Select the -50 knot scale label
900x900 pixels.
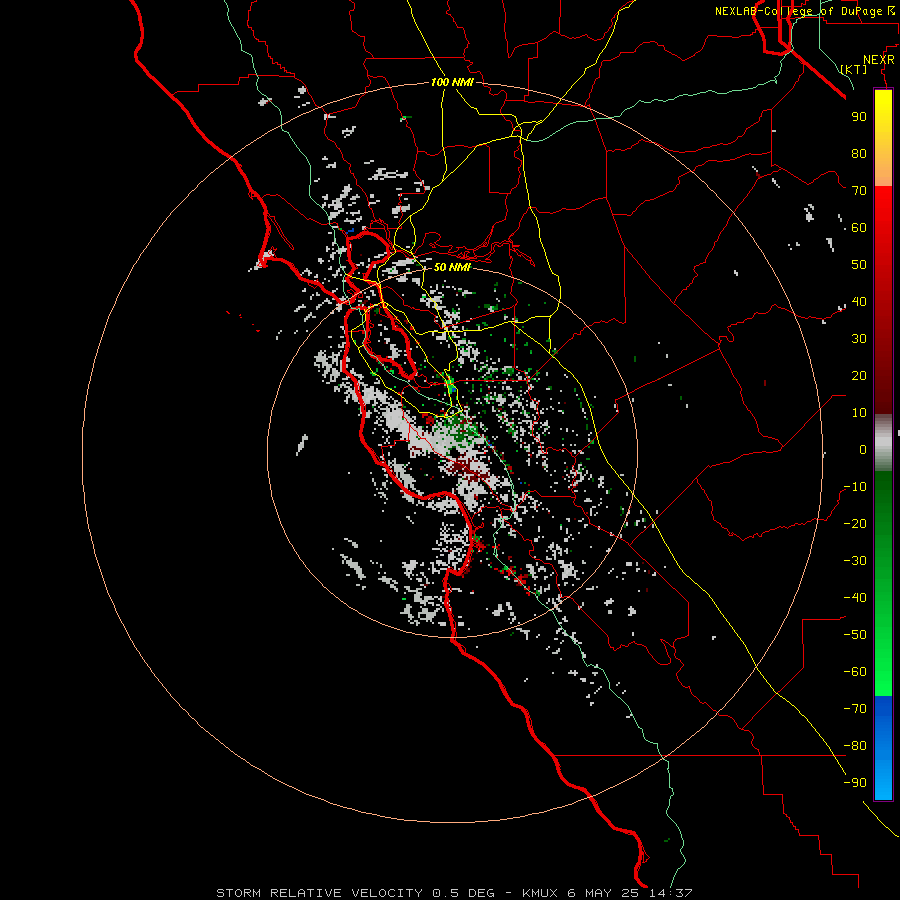pos(855,635)
